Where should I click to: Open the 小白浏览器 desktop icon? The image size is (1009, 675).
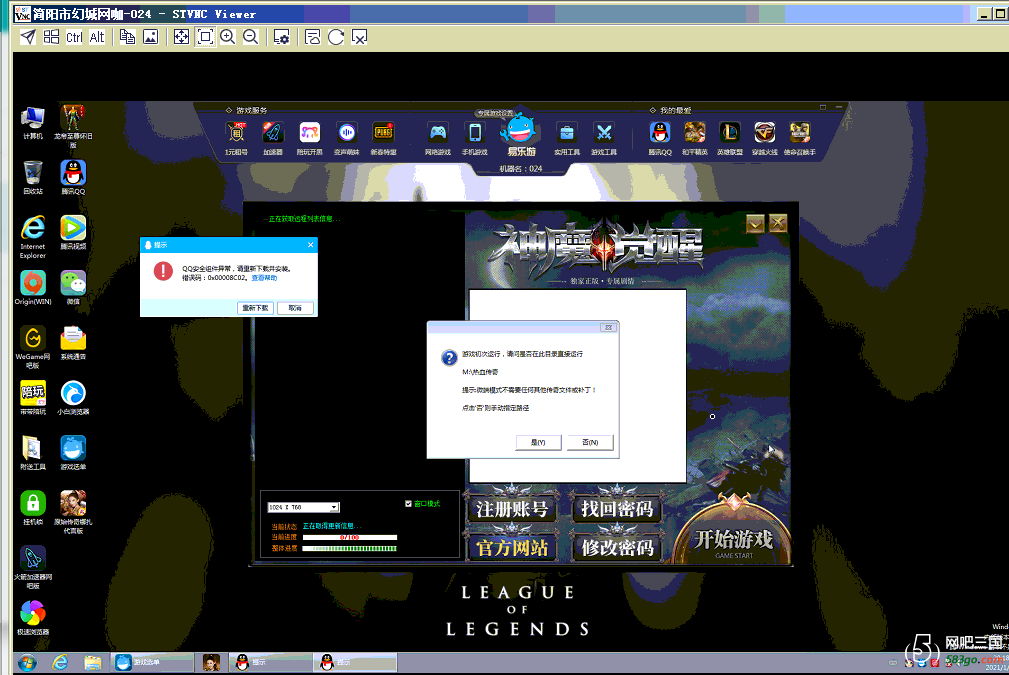73,397
